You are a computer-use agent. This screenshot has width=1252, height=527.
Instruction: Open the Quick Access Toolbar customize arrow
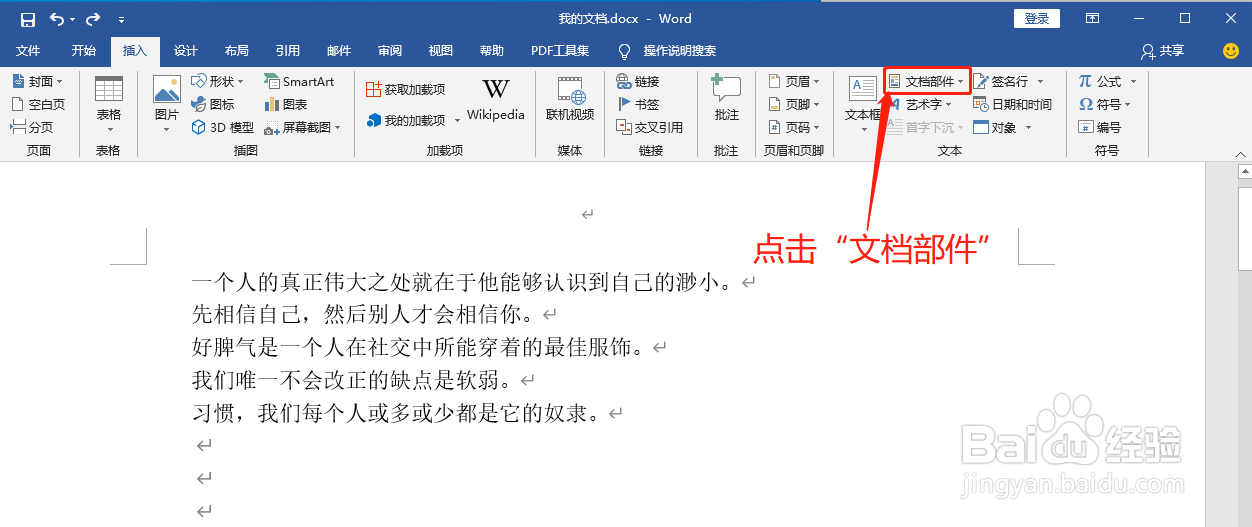tap(121, 20)
